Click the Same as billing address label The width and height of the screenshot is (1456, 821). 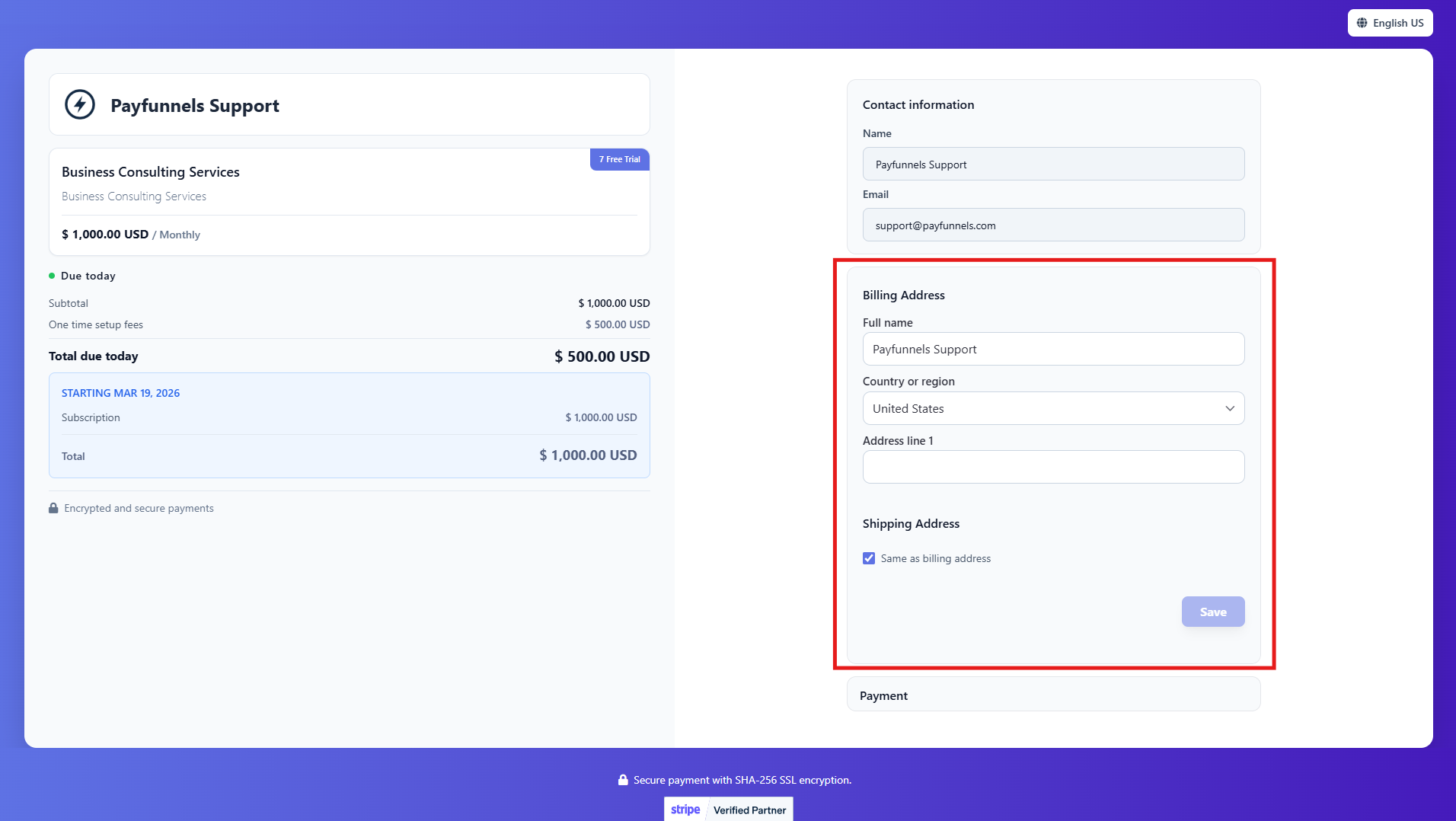pyautogui.click(x=936, y=558)
